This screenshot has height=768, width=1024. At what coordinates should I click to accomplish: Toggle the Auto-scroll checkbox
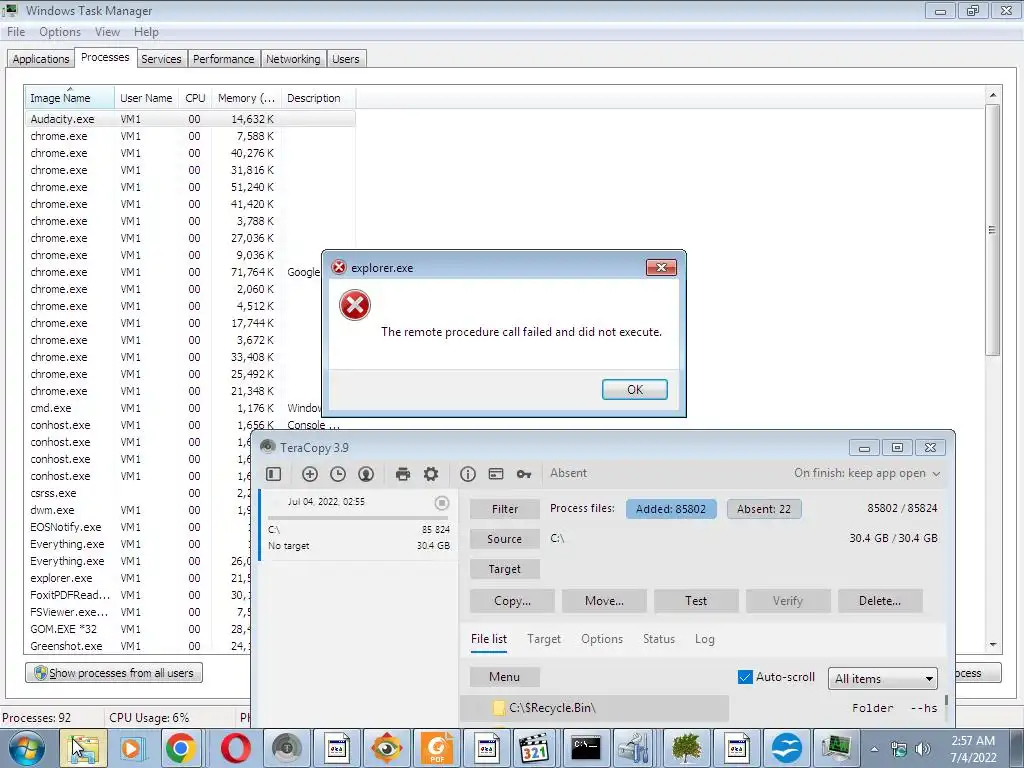[745, 677]
